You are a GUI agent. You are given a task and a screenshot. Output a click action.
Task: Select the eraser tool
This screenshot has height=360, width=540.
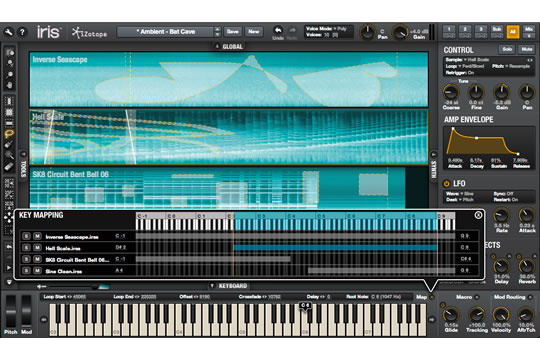pyautogui.click(x=9, y=167)
